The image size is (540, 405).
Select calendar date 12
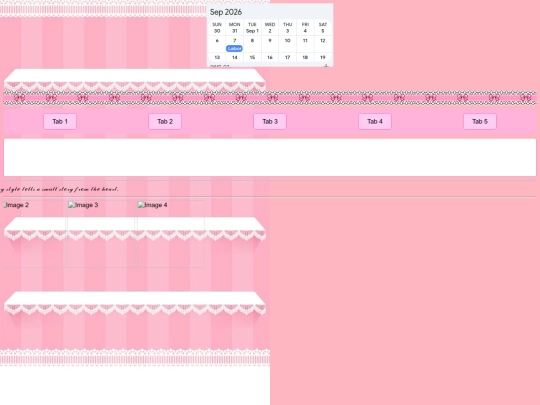pos(322,41)
